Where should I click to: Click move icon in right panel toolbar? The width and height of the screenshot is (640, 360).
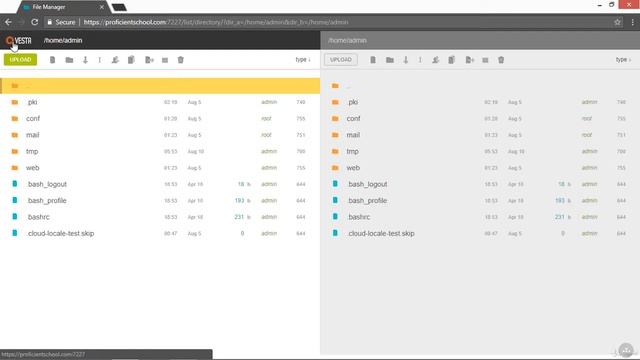(x=470, y=60)
